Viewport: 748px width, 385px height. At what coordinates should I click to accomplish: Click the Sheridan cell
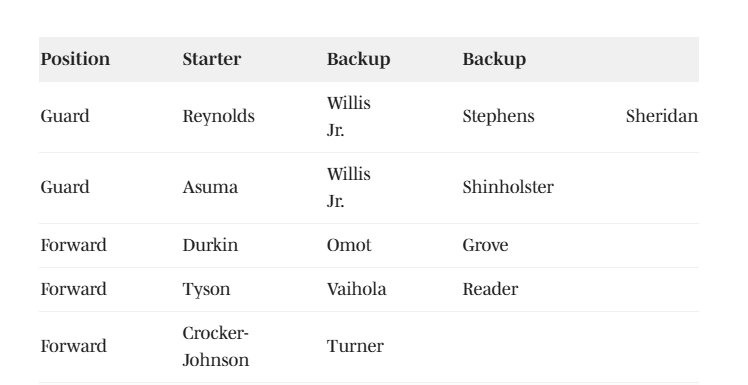662,116
